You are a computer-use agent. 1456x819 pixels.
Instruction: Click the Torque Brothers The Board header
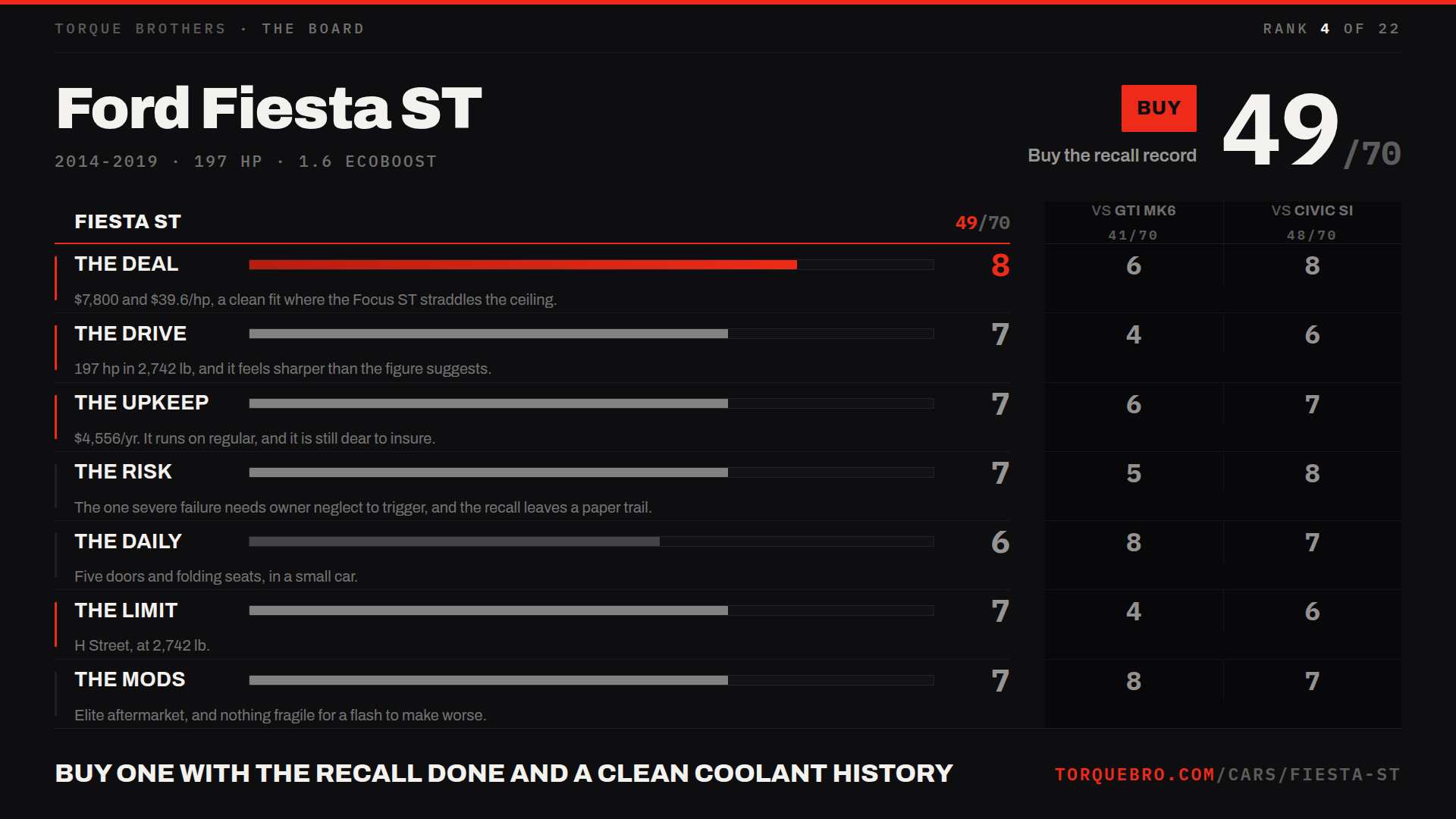point(209,29)
